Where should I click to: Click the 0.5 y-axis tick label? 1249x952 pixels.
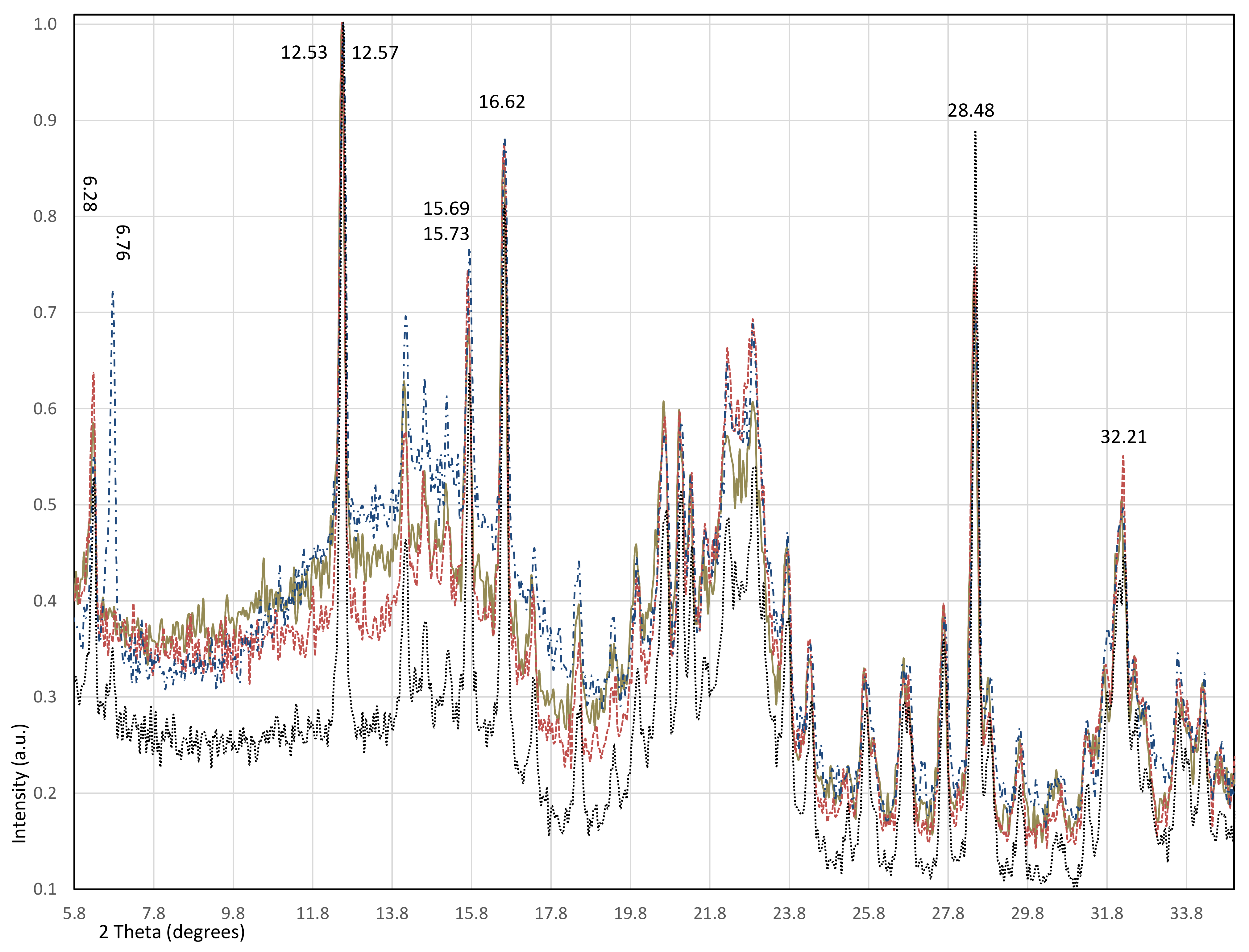[45, 505]
